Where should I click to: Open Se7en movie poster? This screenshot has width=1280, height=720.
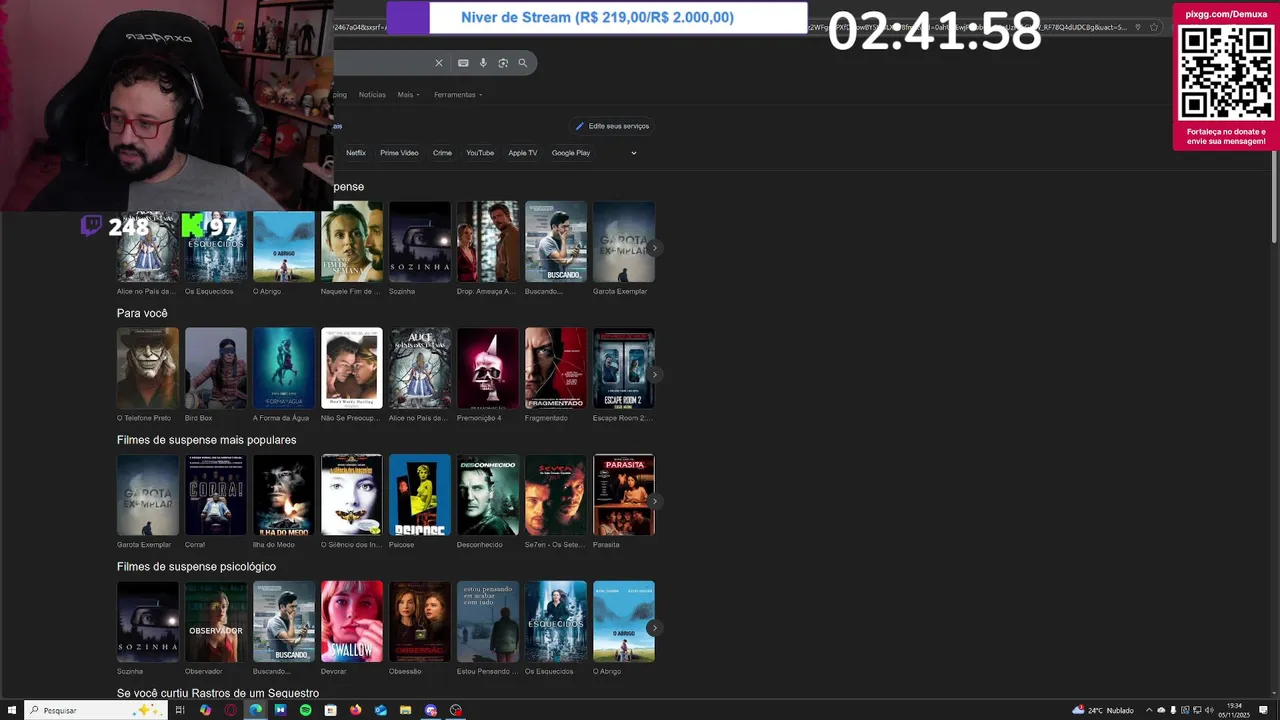pyautogui.click(x=556, y=495)
